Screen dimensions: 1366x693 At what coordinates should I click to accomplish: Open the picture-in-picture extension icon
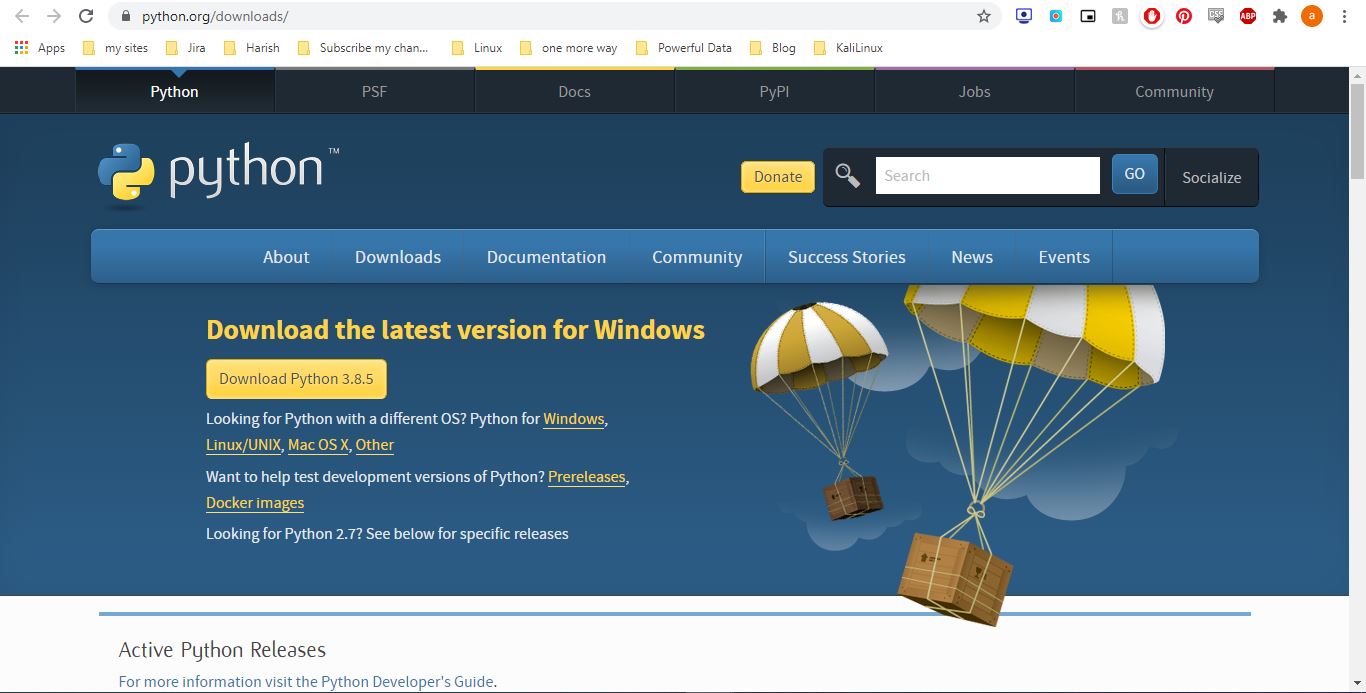1088,16
